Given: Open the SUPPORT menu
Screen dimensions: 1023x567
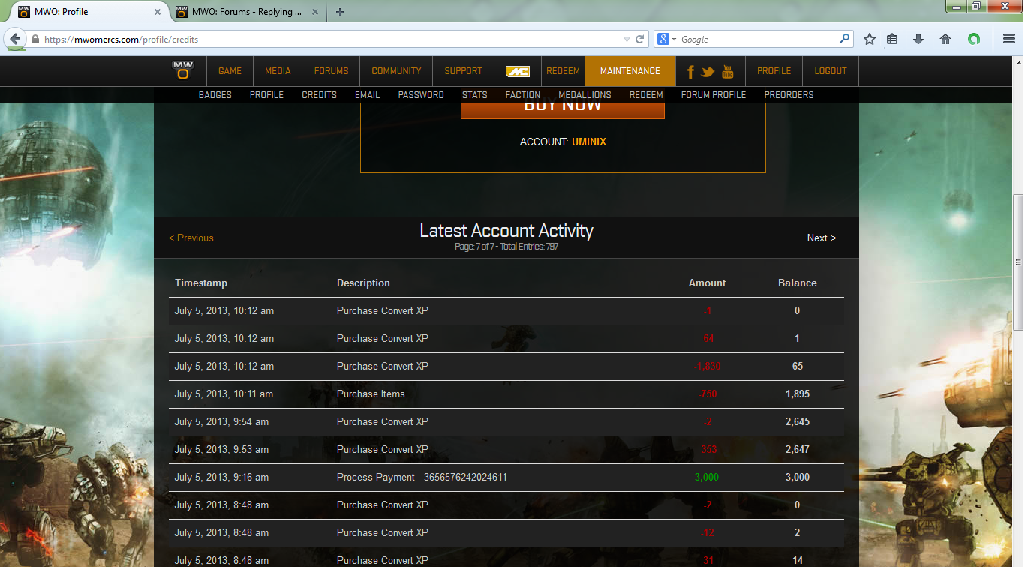Looking at the screenshot, I should [463, 70].
